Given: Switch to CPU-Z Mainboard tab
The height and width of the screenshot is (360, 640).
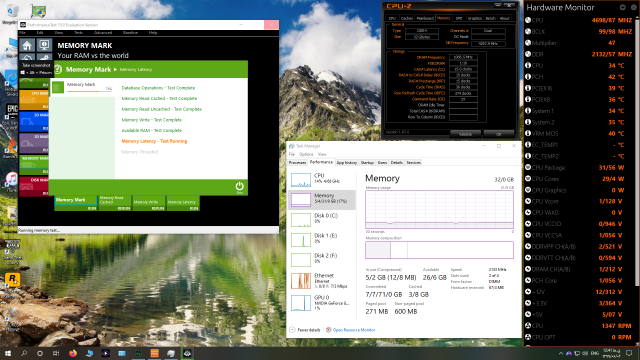Looking at the screenshot, I should point(425,18).
